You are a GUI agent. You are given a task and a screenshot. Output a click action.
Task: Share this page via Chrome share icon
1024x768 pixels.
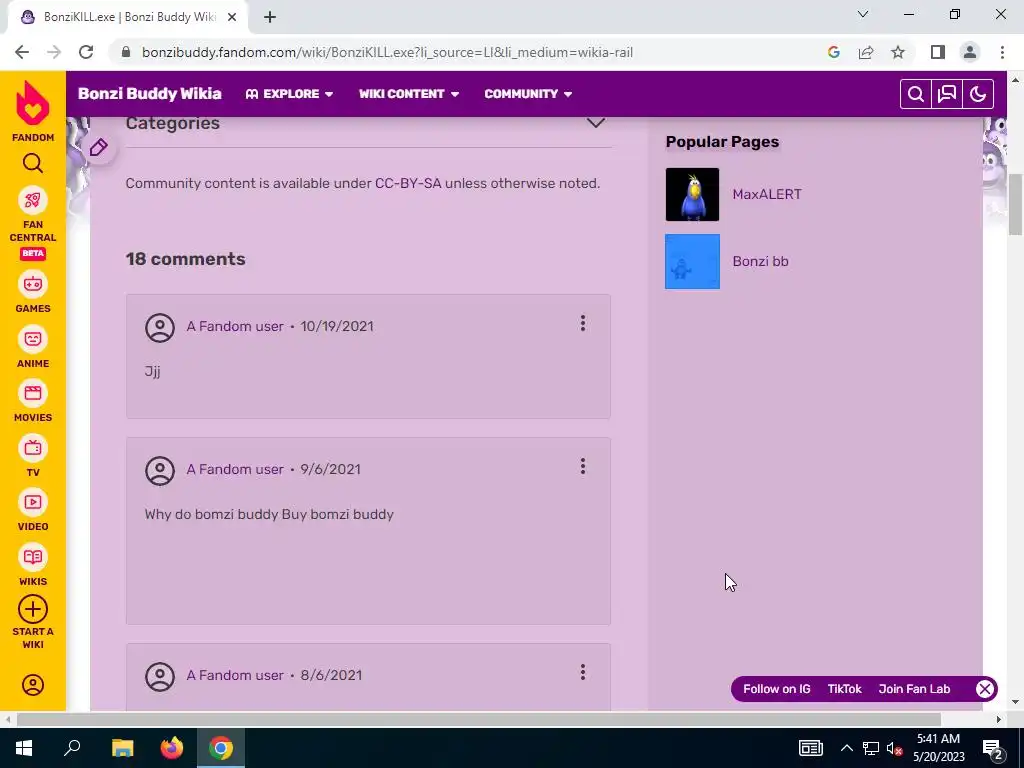866,52
